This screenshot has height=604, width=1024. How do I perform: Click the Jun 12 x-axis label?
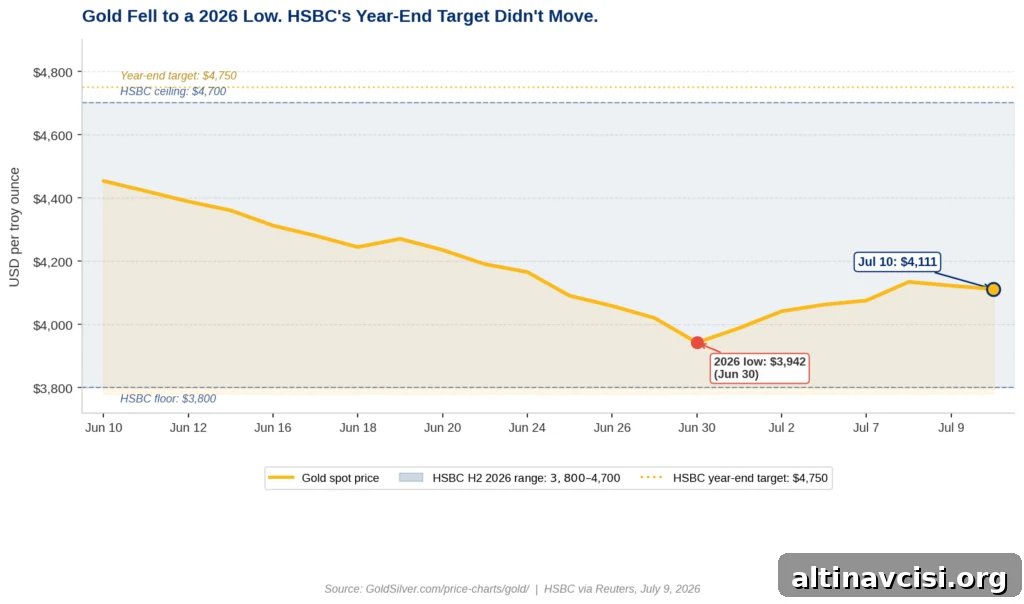click(x=188, y=428)
